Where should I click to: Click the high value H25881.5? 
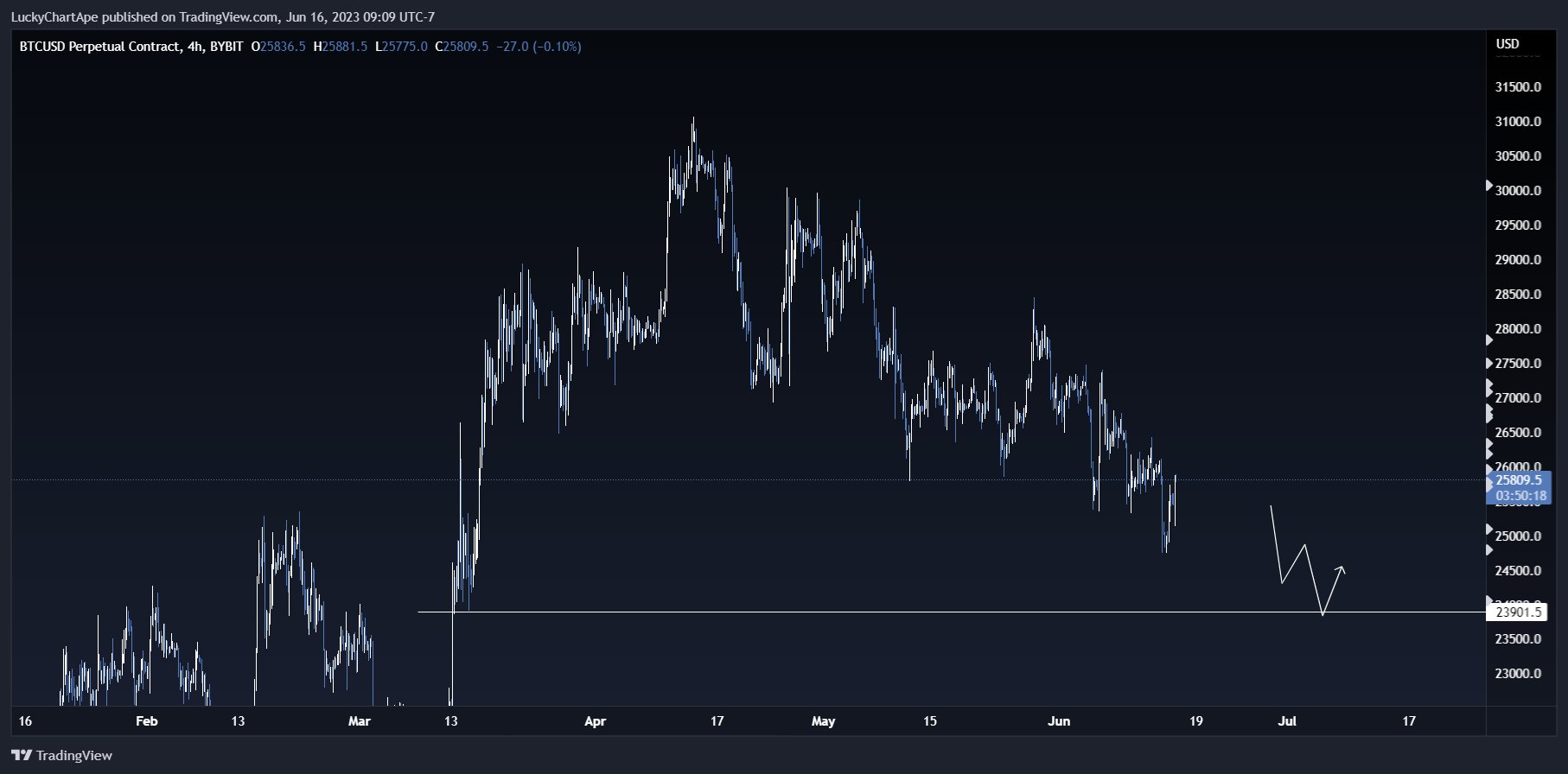(340, 47)
